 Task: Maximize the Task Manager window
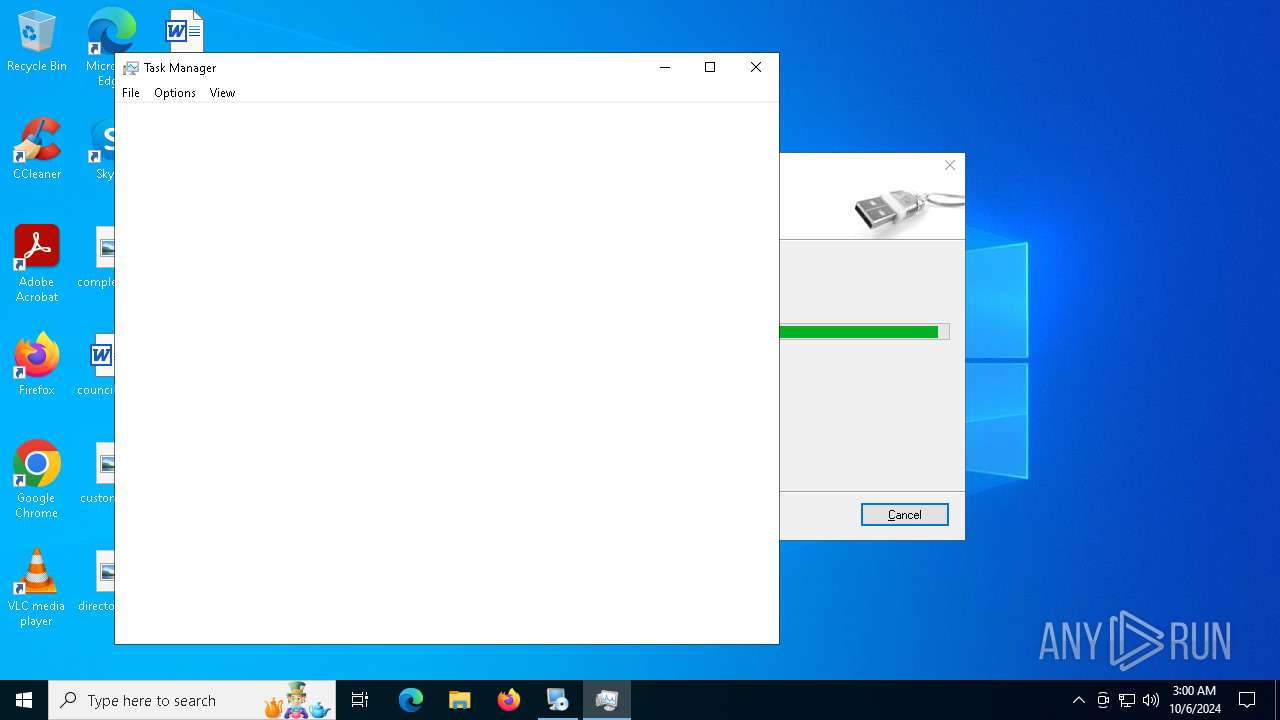click(x=710, y=68)
